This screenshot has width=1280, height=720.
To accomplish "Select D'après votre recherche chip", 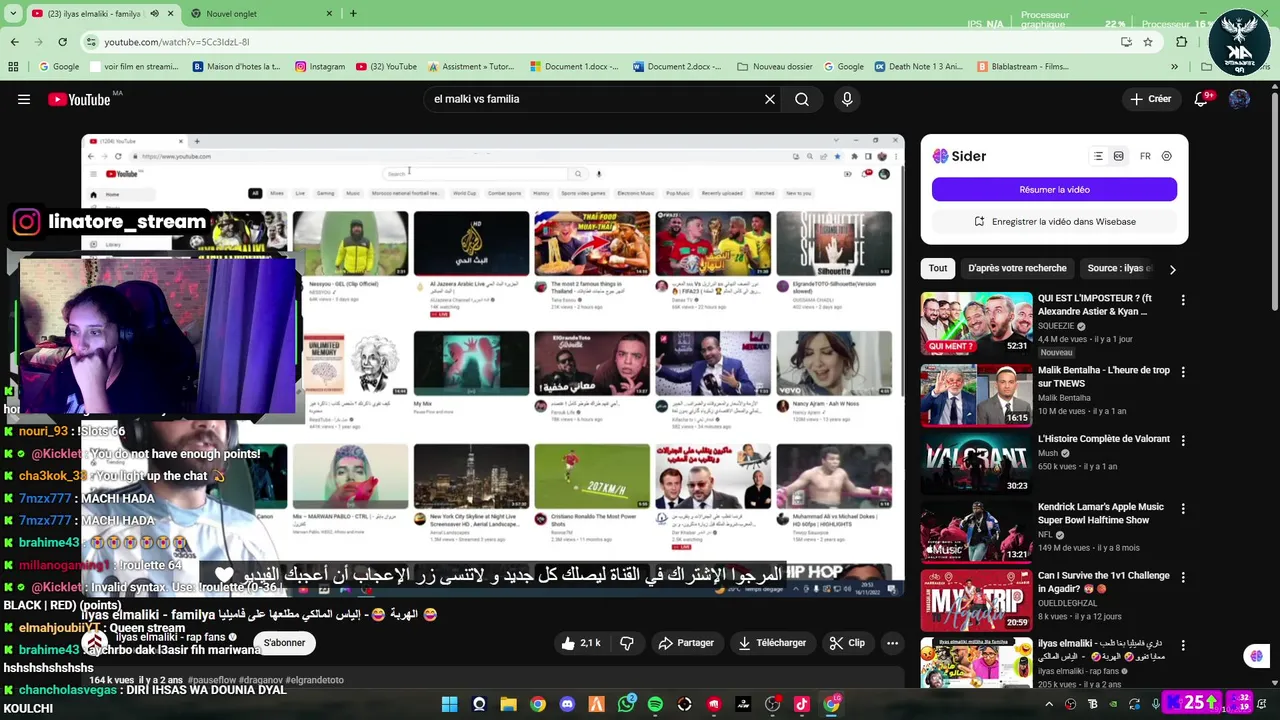I will pyautogui.click(x=1017, y=268).
